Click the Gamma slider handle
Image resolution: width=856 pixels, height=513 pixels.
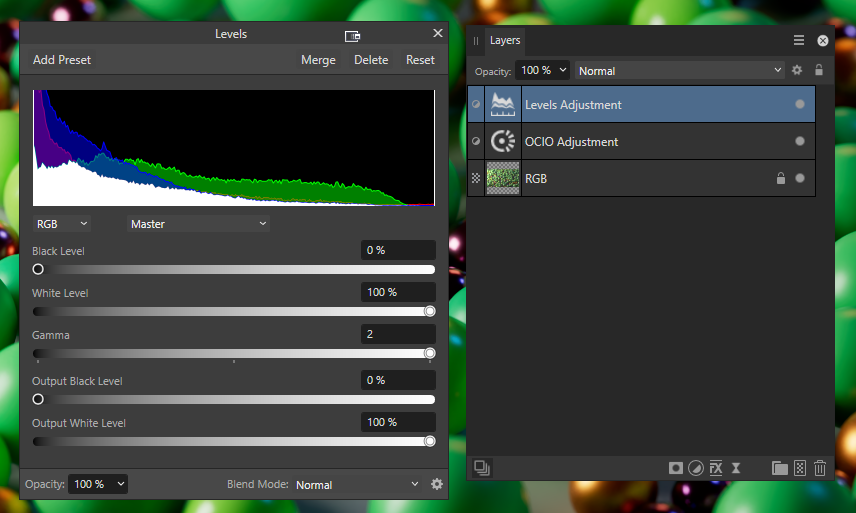[430, 353]
